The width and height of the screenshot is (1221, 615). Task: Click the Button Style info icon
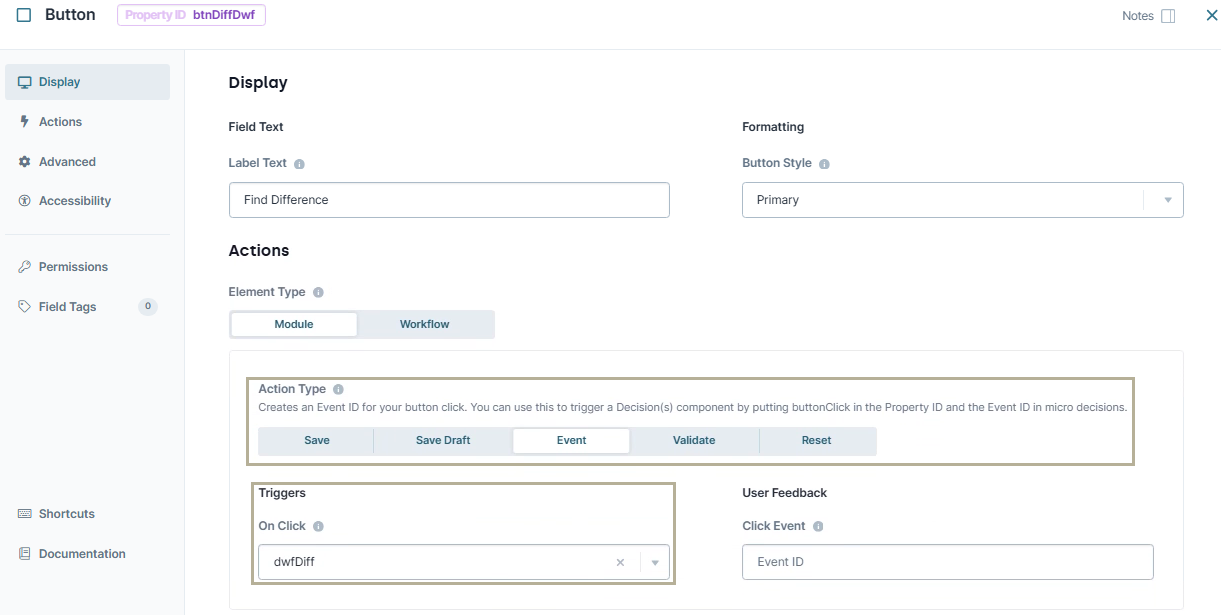[824, 164]
